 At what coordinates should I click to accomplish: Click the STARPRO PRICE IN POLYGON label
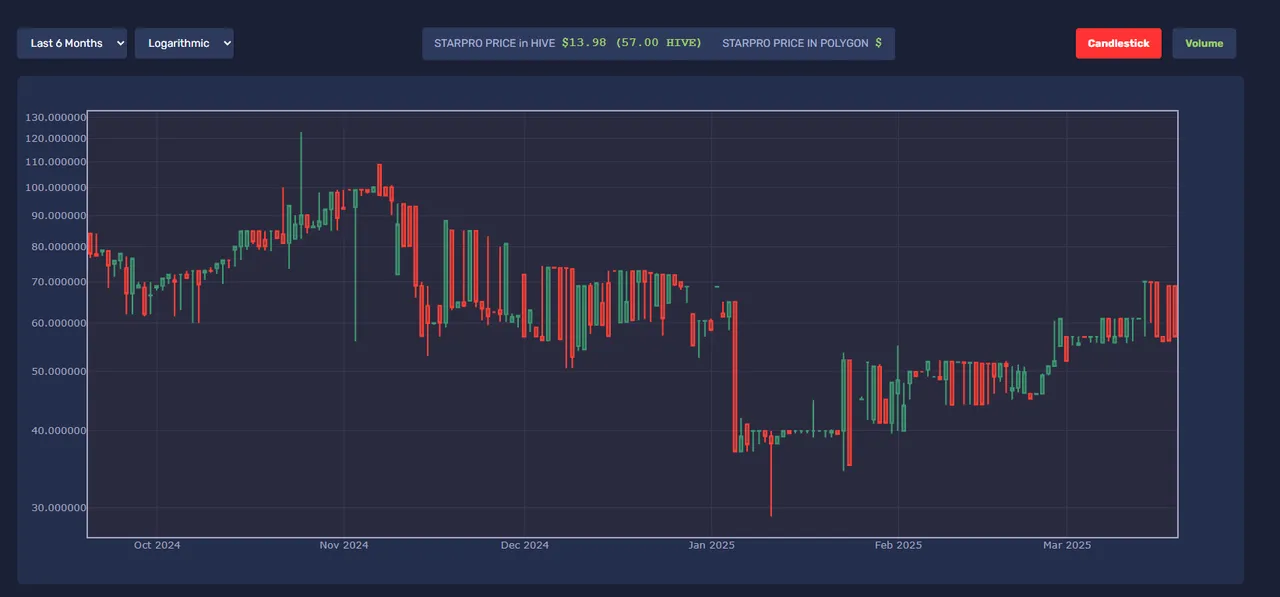click(795, 43)
